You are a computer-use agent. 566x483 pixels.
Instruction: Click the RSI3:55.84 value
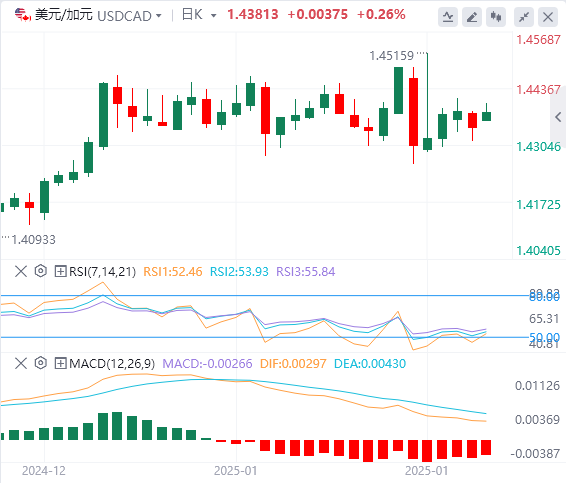point(306,271)
